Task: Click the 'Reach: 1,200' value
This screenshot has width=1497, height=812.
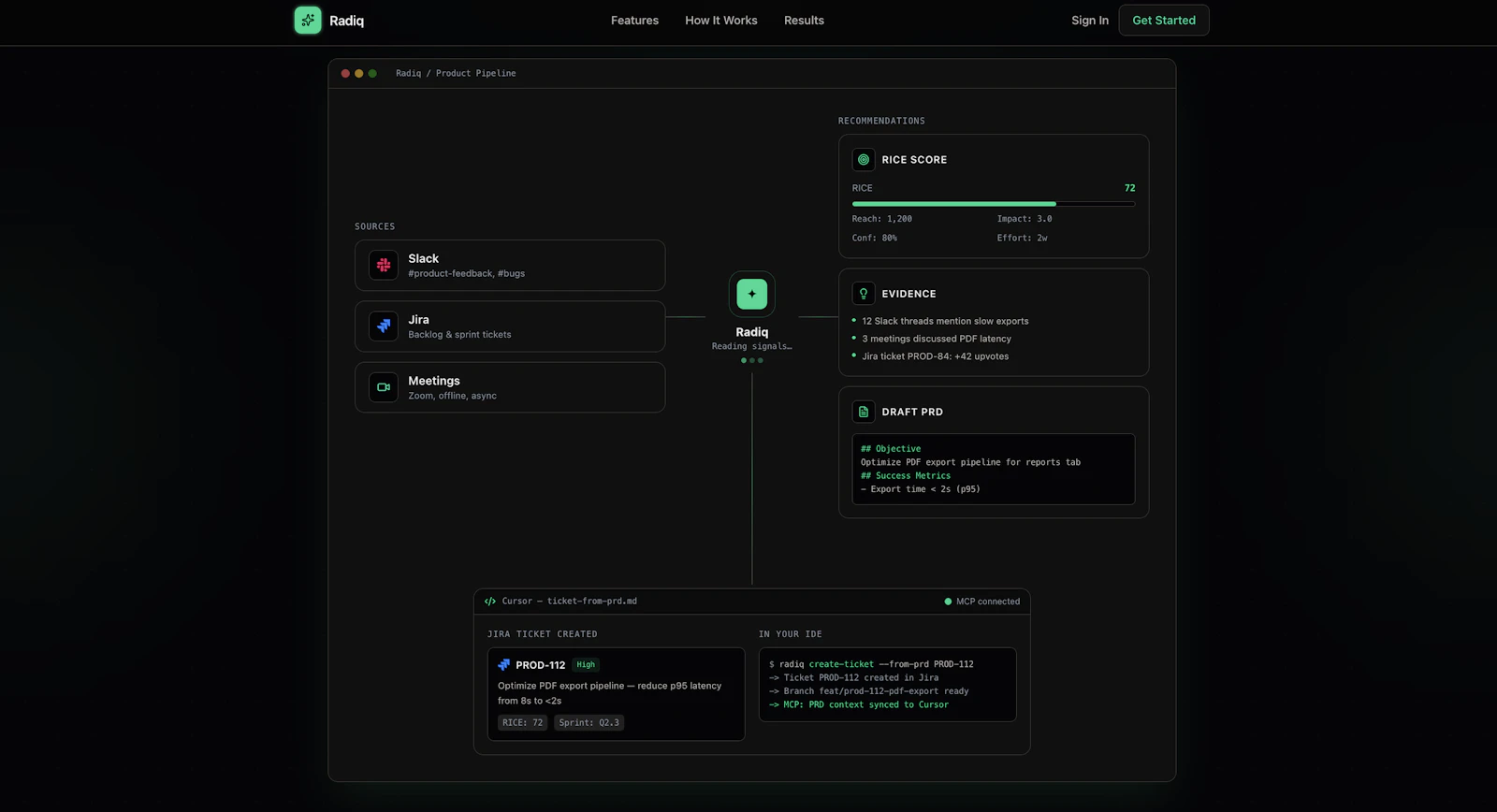Action: [881, 219]
